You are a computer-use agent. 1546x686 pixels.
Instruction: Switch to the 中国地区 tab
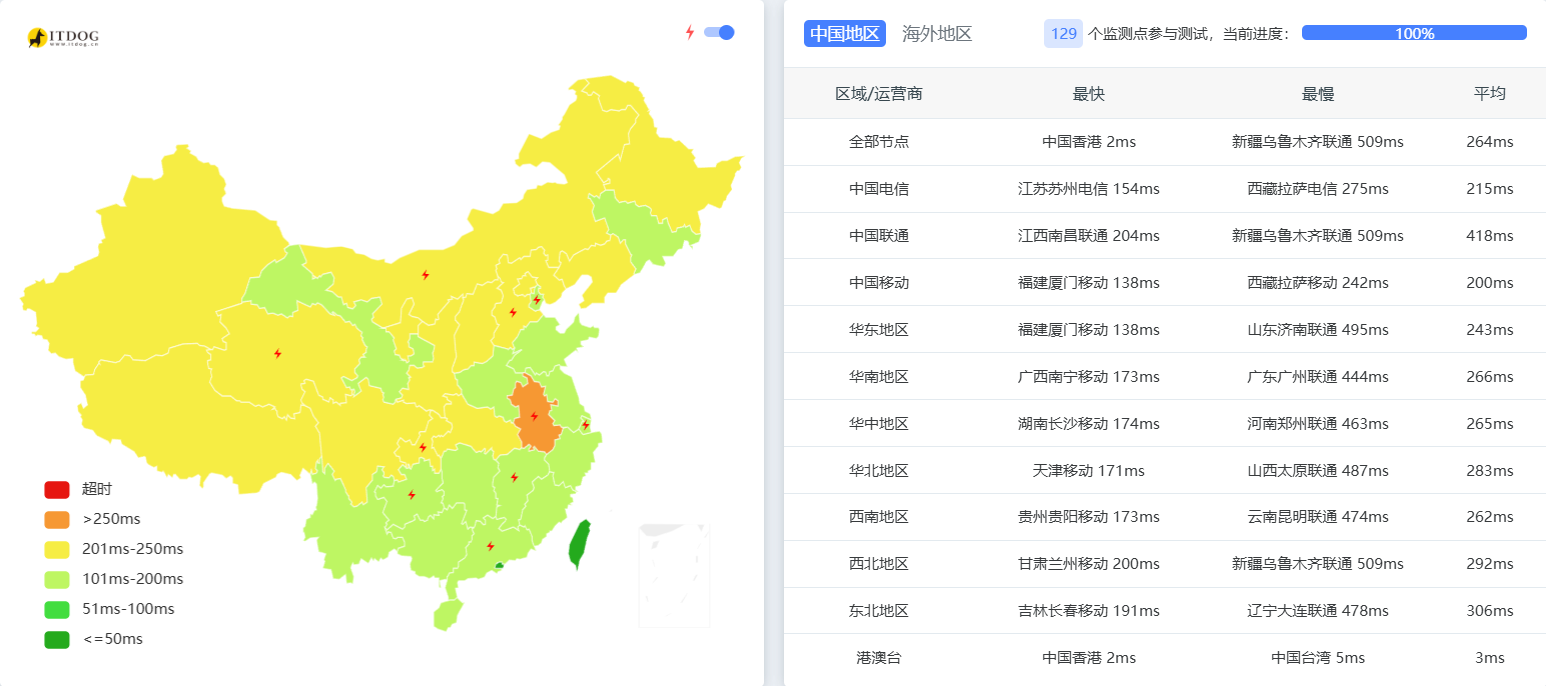[x=844, y=34]
